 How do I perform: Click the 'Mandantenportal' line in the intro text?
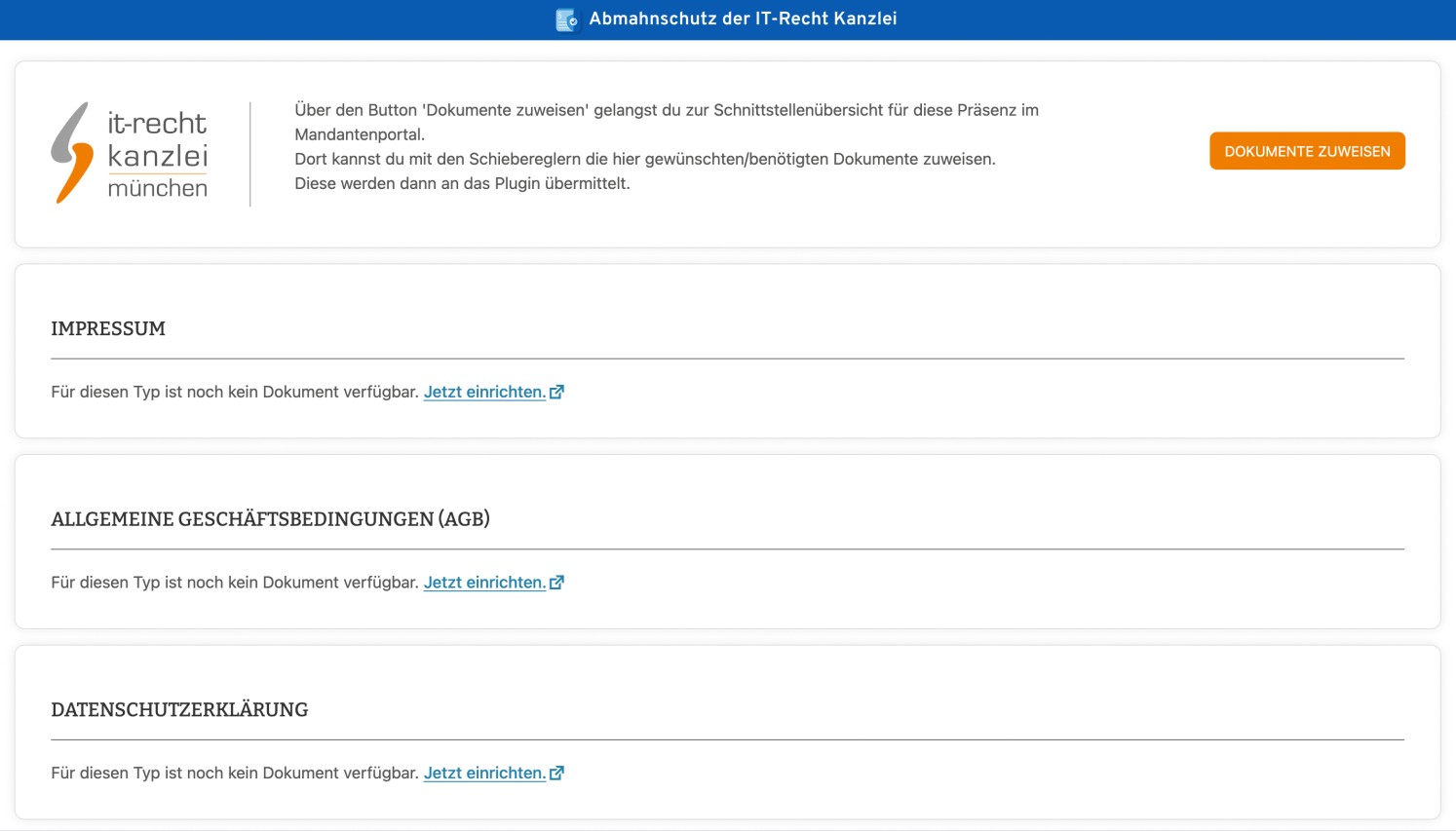coord(360,134)
